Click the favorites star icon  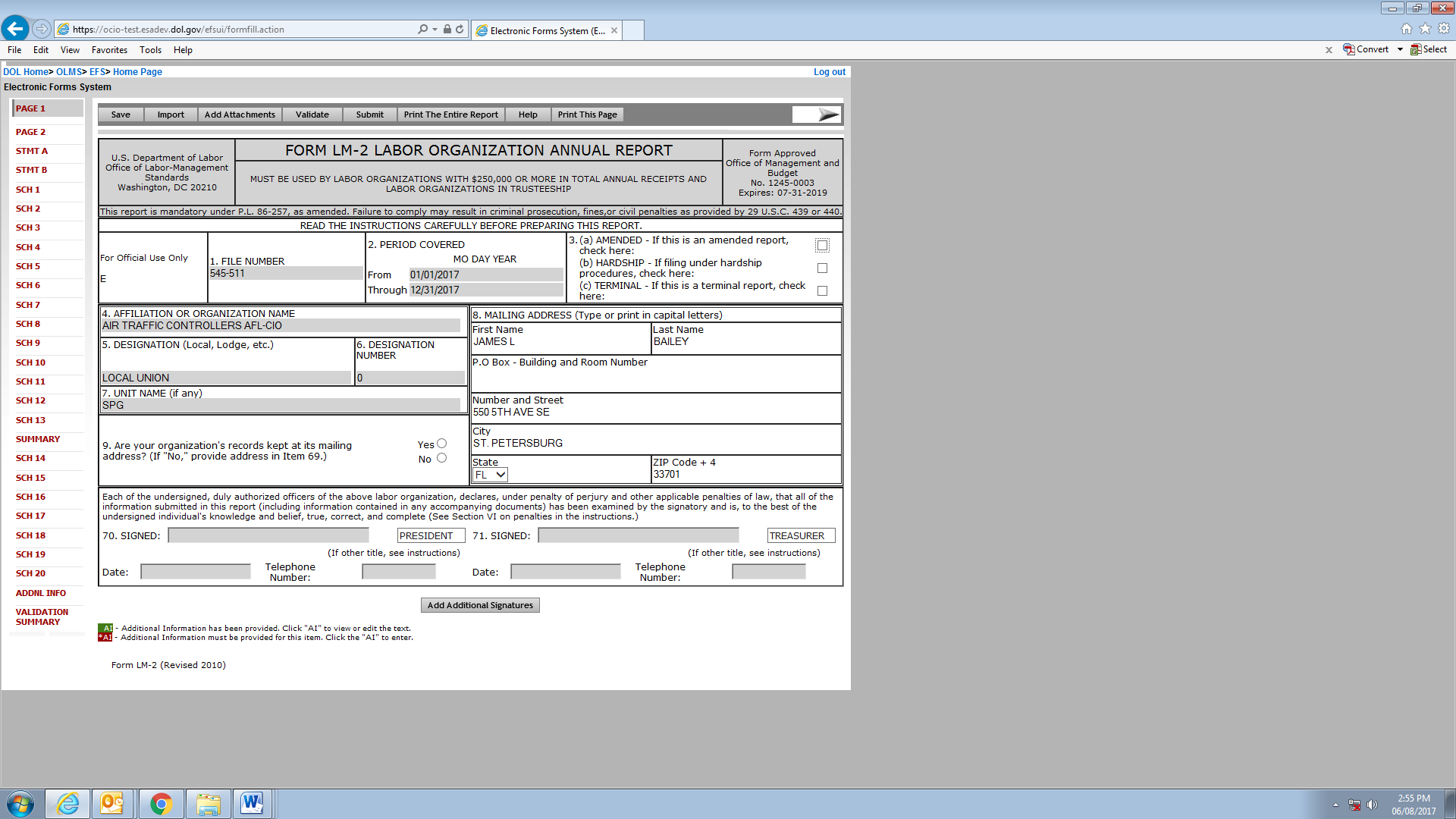click(1425, 29)
